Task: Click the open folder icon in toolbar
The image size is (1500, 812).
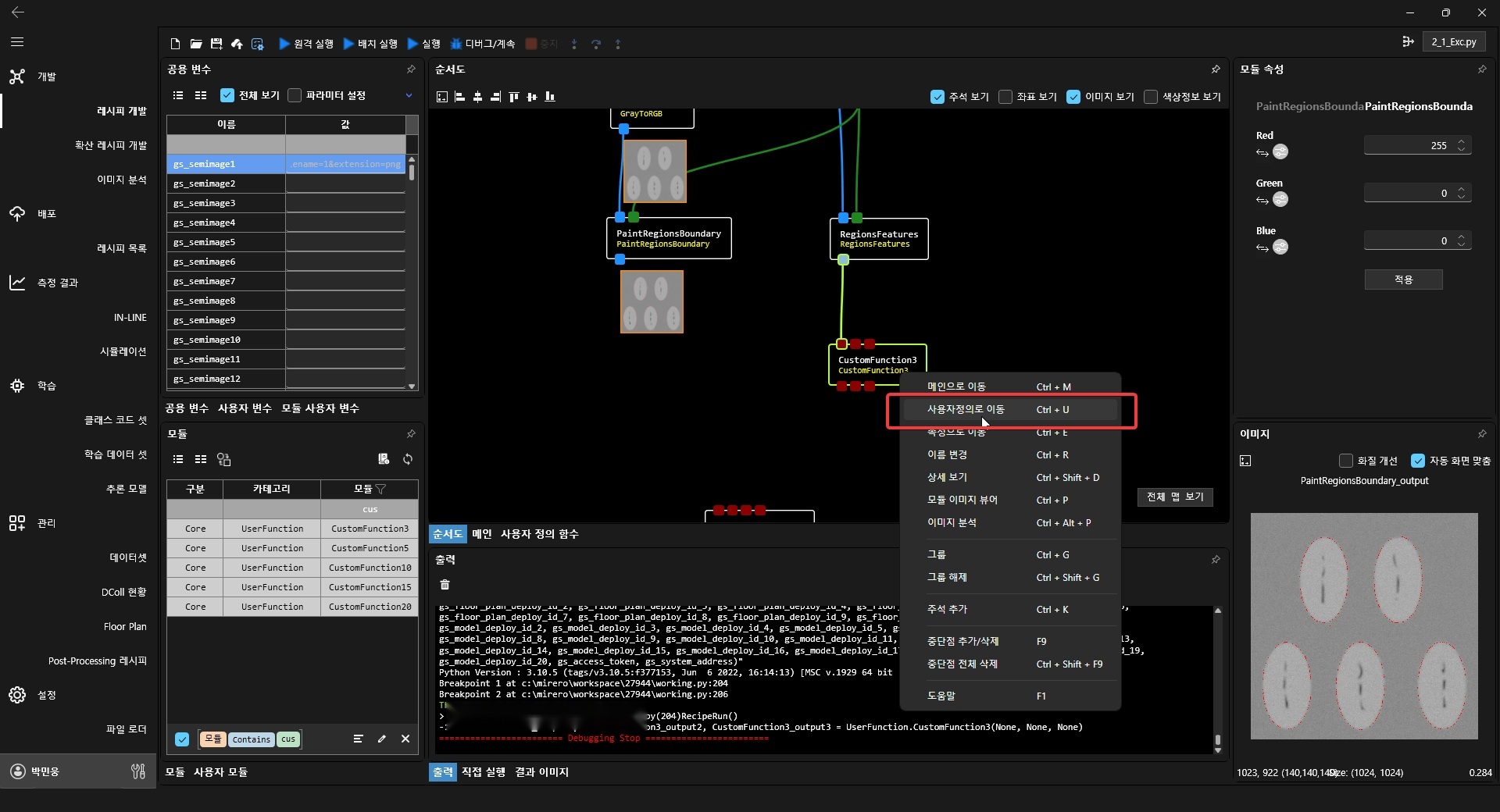Action: click(196, 44)
